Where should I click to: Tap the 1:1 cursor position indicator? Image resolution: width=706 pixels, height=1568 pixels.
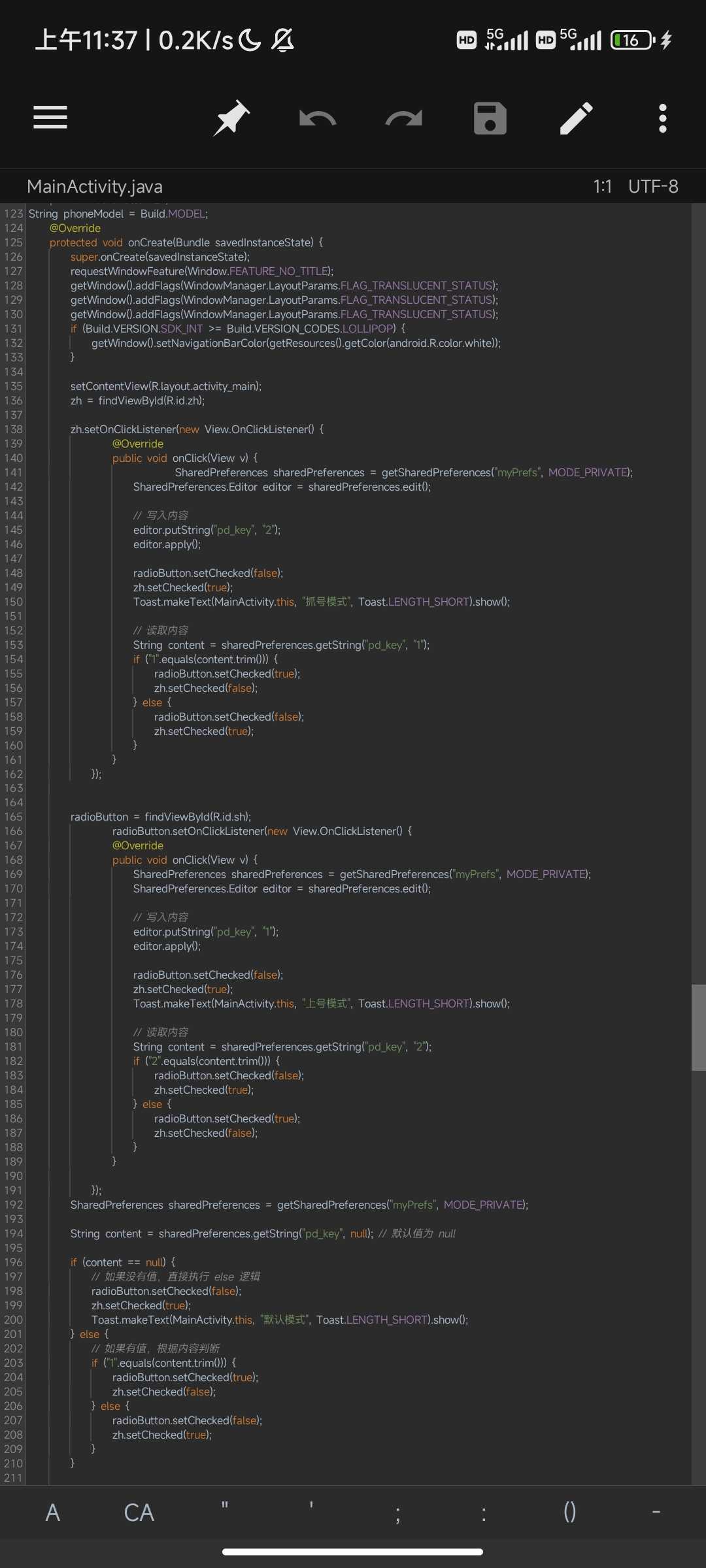(602, 187)
